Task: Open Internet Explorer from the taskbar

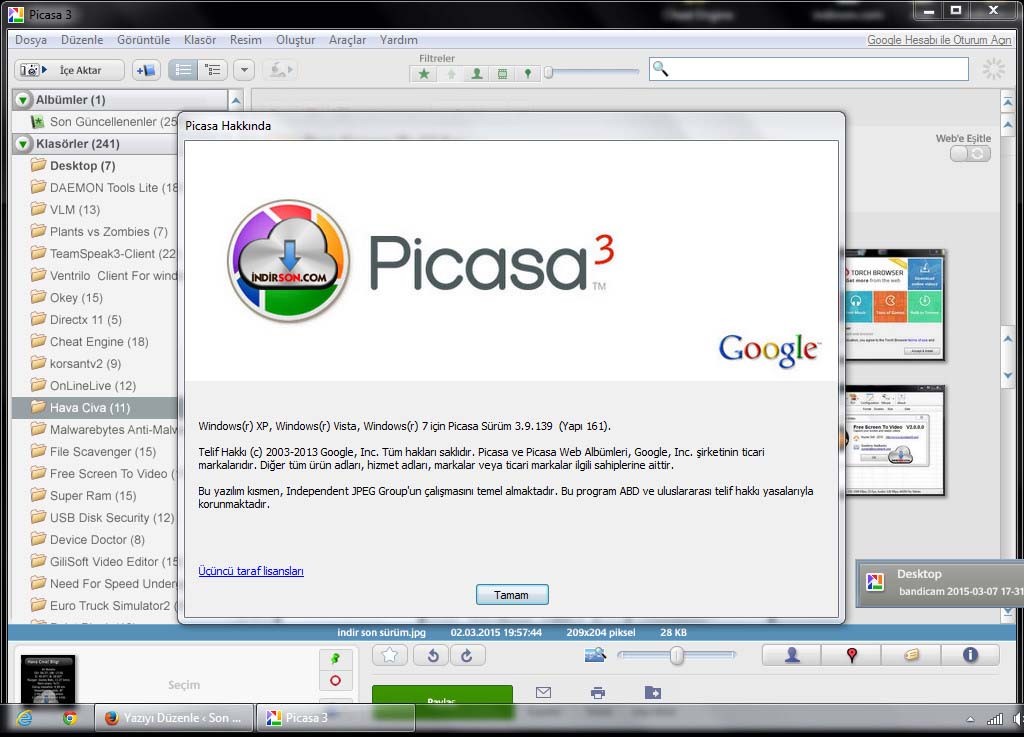Action: [24, 718]
